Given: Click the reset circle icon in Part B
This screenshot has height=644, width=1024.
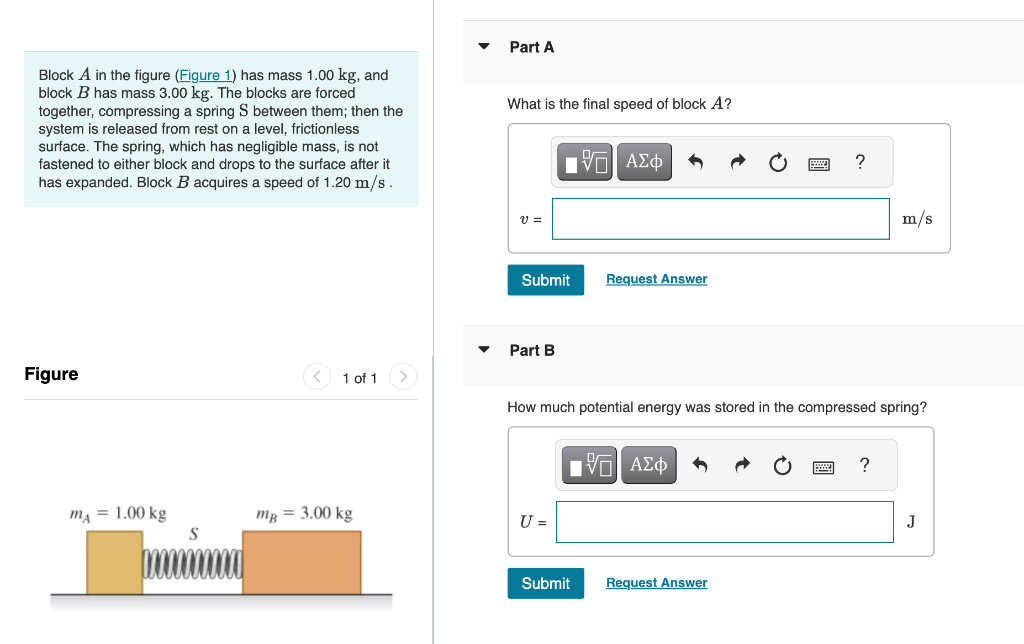Looking at the screenshot, I should 782,464.
